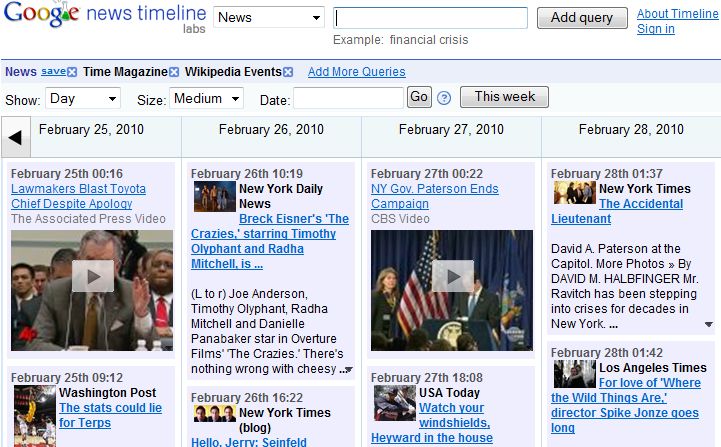
Task: Remove the Wikipedia Events query
Action: click(x=288, y=72)
